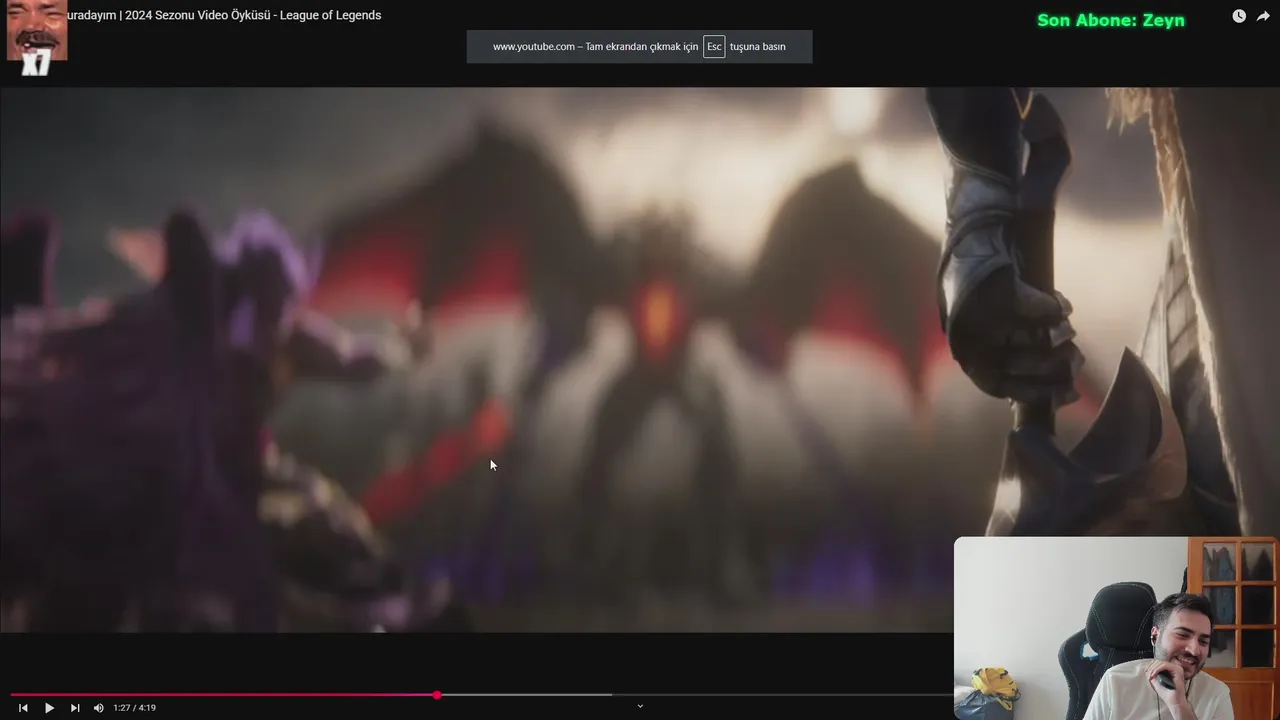The height and width of the screenshot is (720, 1280).
Task: Open Watch Later clock icon
Action: pos(1239,16)
